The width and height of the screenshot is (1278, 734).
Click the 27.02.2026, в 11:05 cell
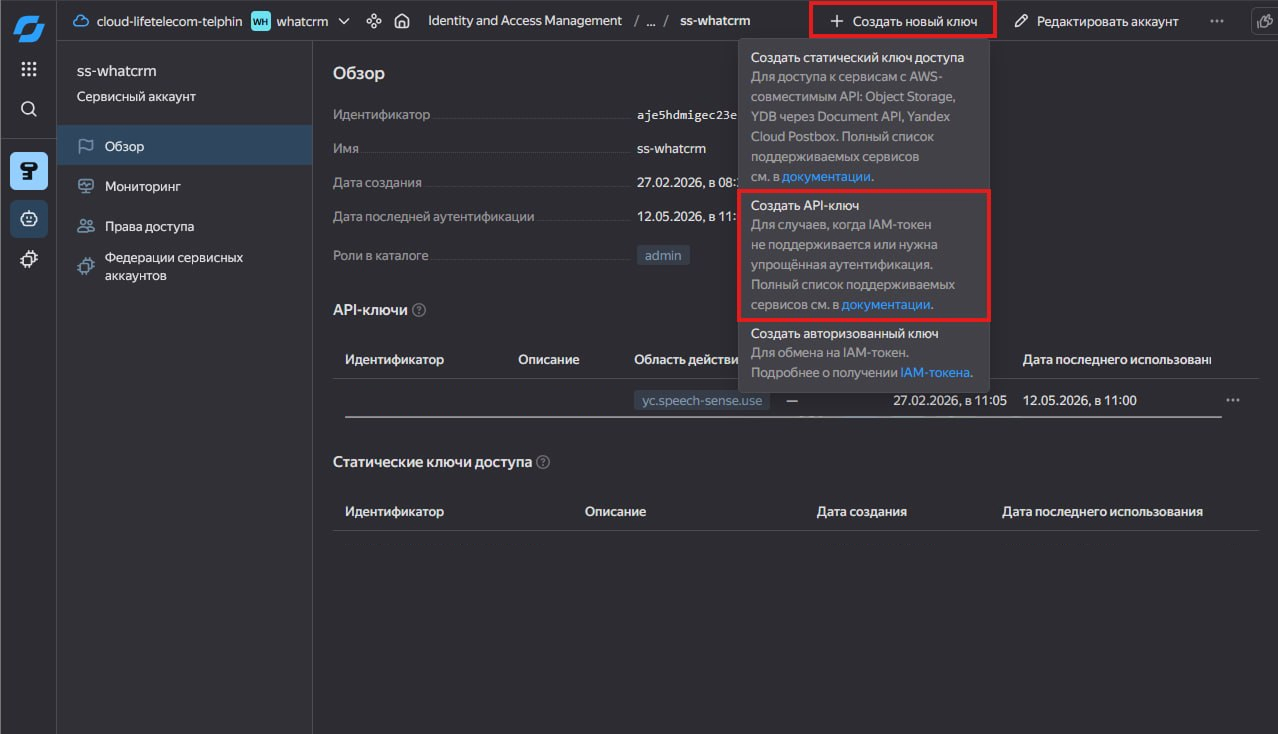pos(950,401)
